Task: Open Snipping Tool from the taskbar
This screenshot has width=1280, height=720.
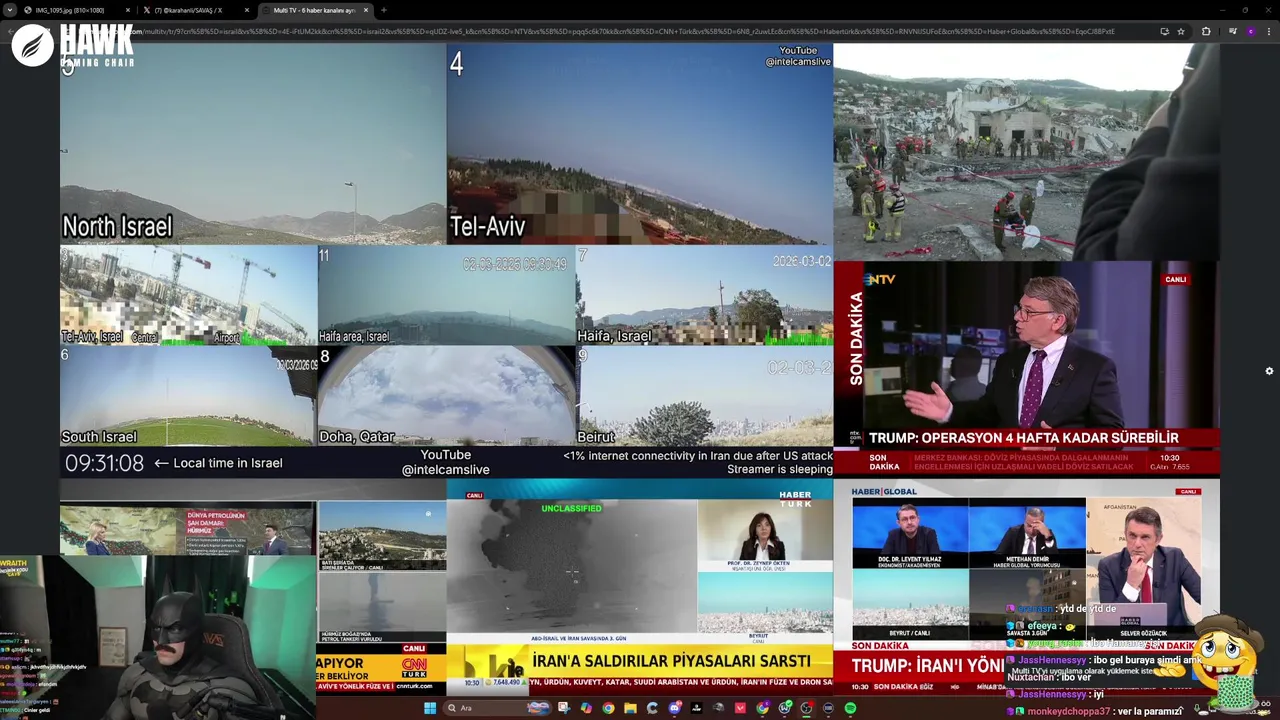Action: (x=564, y=708)
